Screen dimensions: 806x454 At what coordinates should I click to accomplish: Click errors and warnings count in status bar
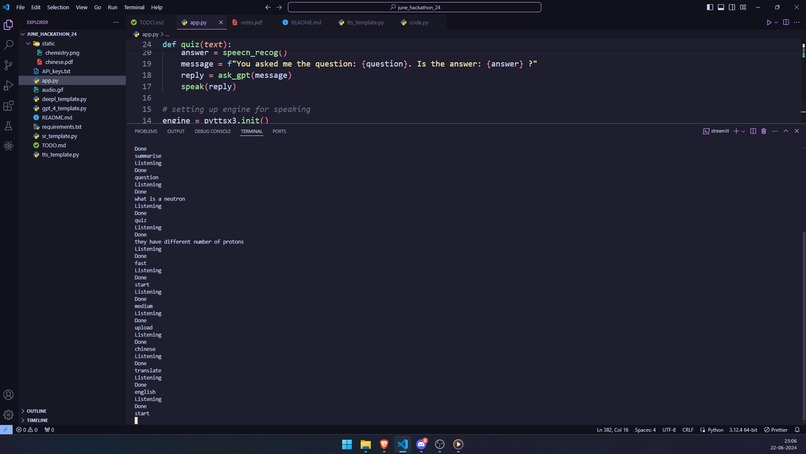click(27, 430)
